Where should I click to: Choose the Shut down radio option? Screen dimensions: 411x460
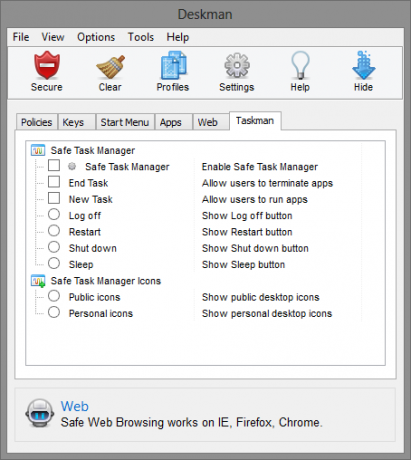point(54,247)
